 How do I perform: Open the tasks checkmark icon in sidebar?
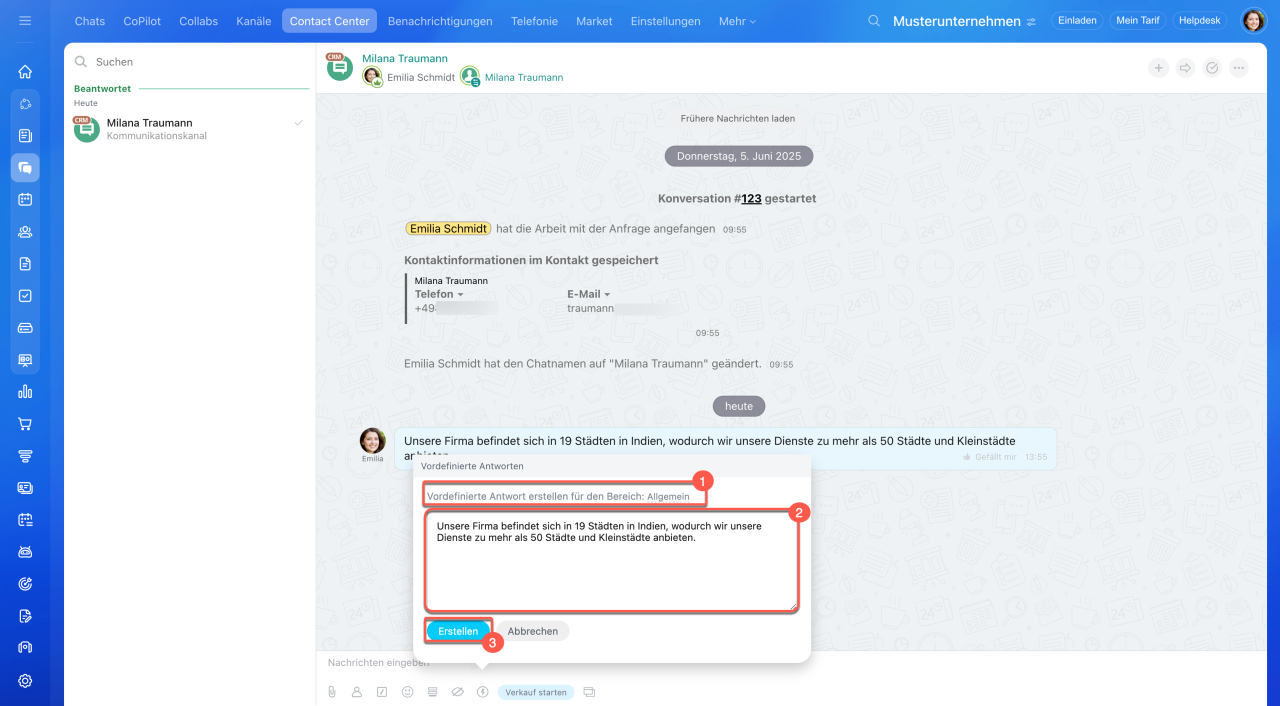[x=25, y=296]
